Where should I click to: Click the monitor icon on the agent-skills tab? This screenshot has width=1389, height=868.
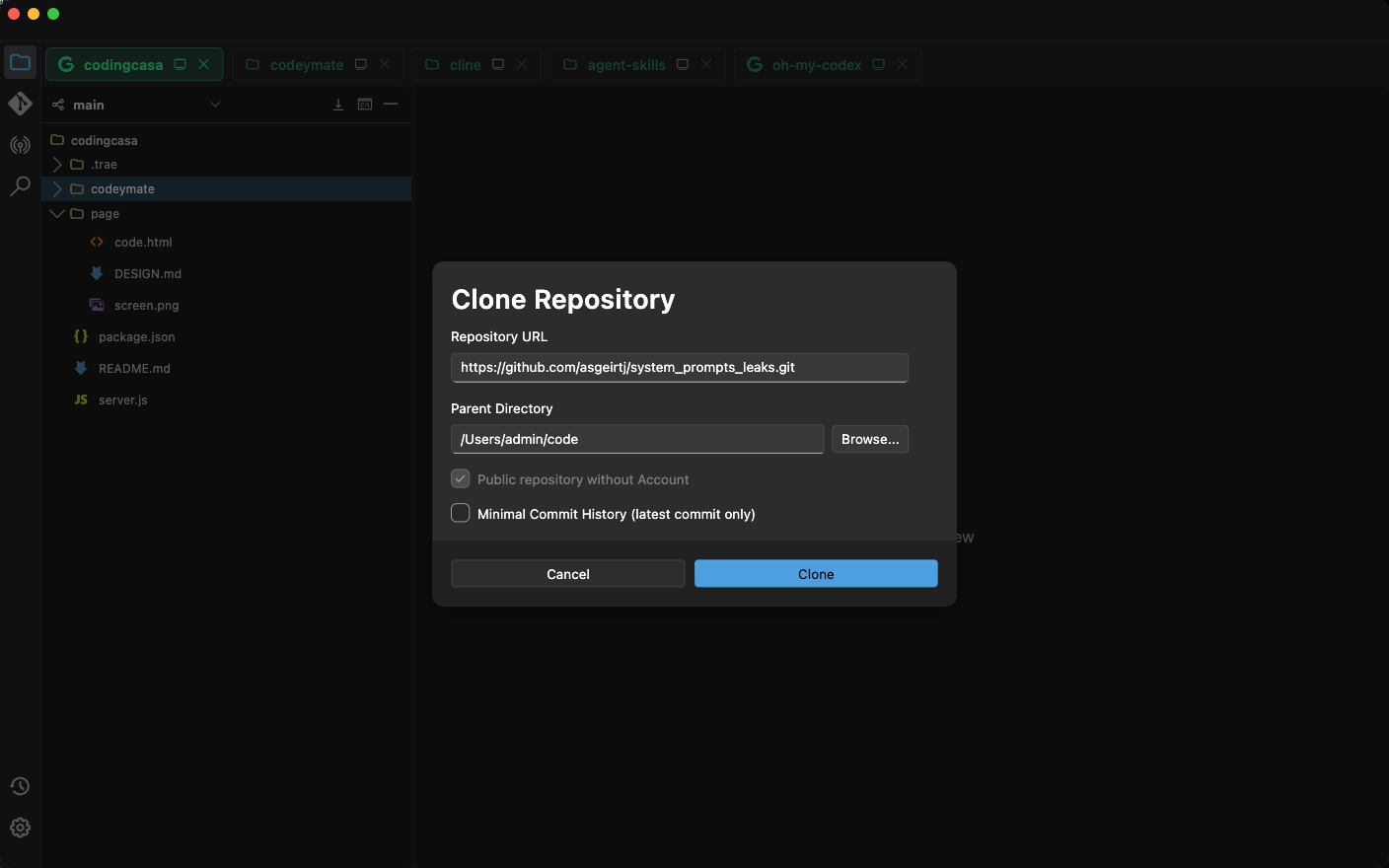[683, 64]
